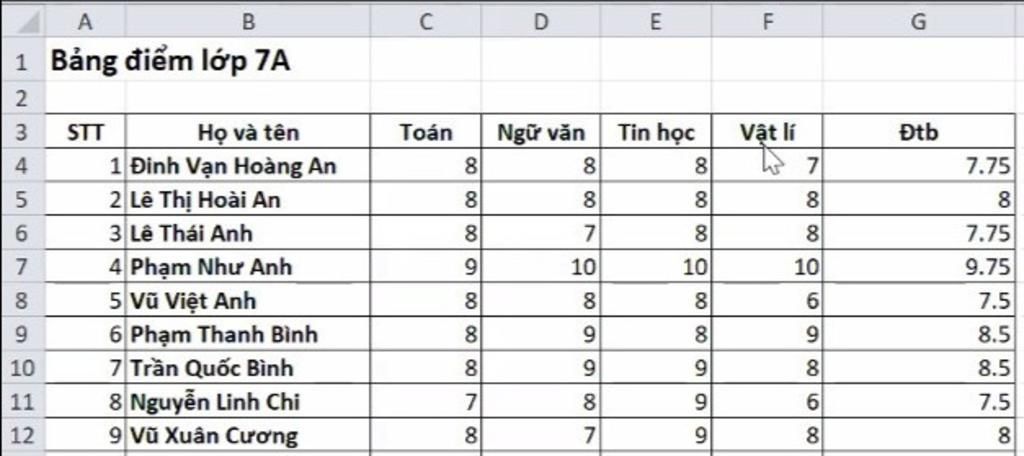
Task: Select row 7 header
Action: click(22, 267)
